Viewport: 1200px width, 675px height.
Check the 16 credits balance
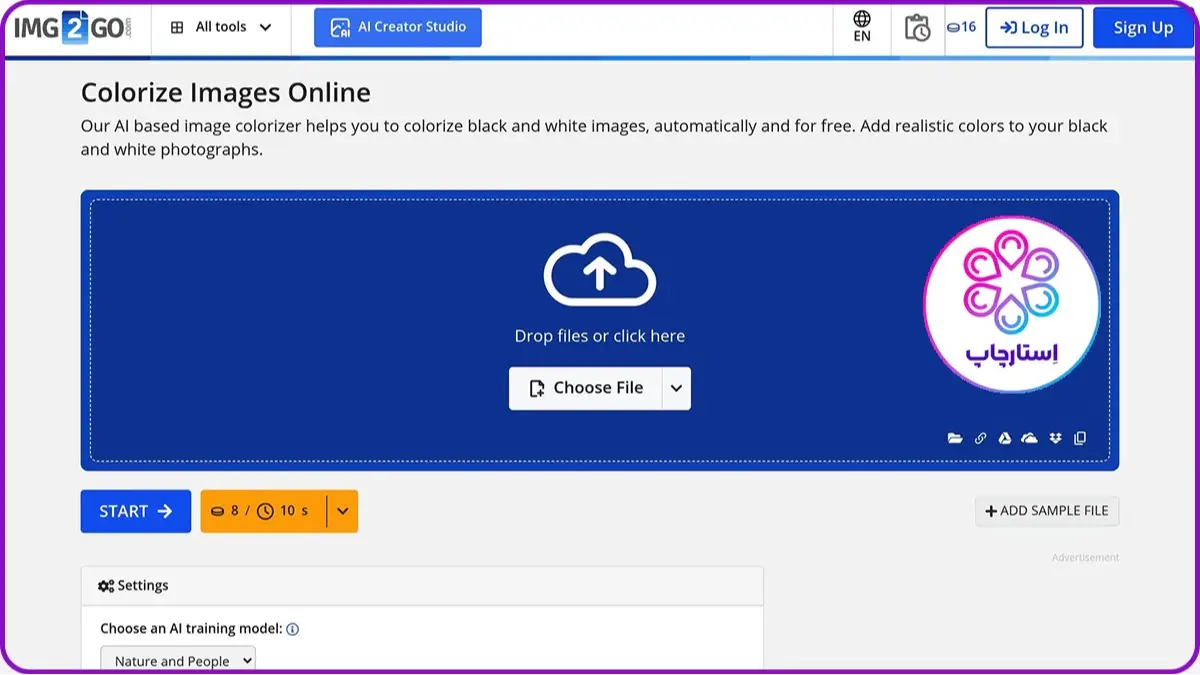(961, 27)
